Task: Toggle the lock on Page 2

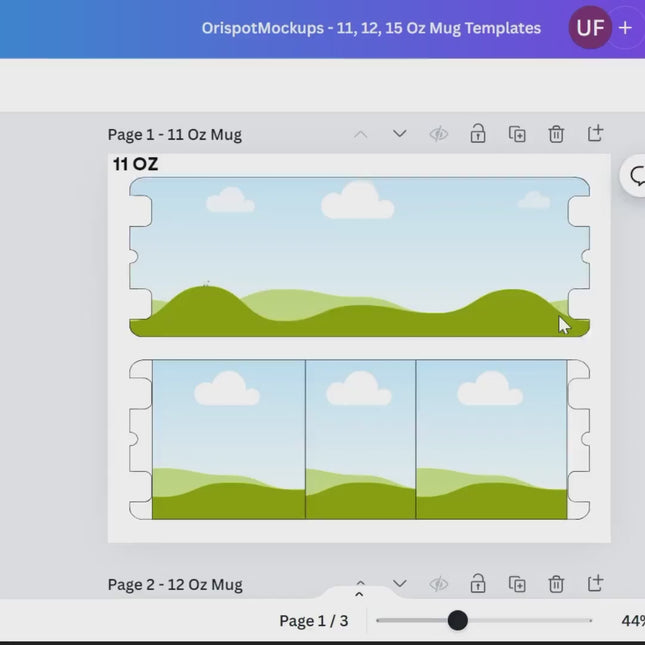Action: 478,584
